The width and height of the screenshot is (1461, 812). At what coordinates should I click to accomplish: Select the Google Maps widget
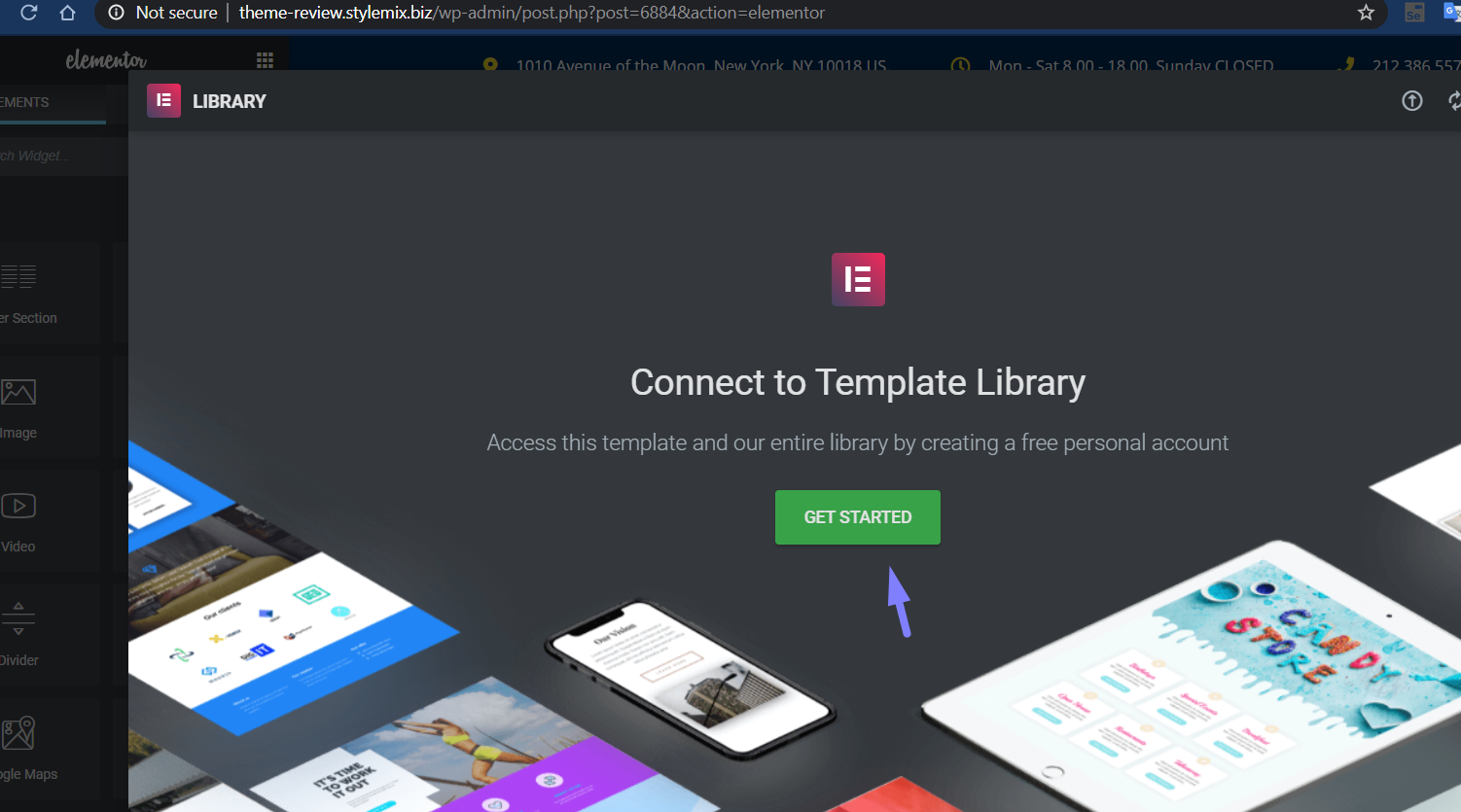click(x=49, y=749)
